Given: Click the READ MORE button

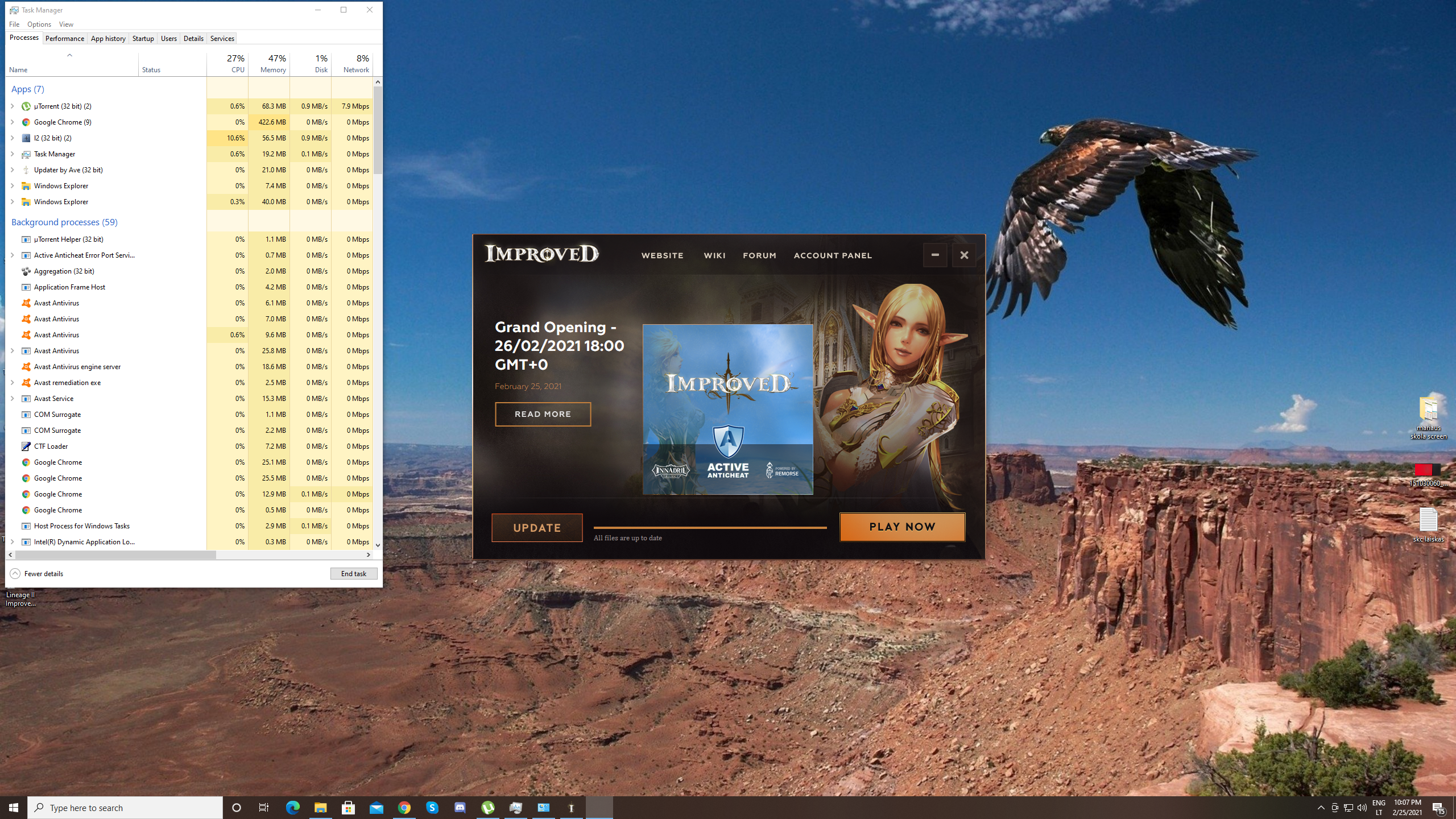Looking at the screenshot, I should [543, 414].
